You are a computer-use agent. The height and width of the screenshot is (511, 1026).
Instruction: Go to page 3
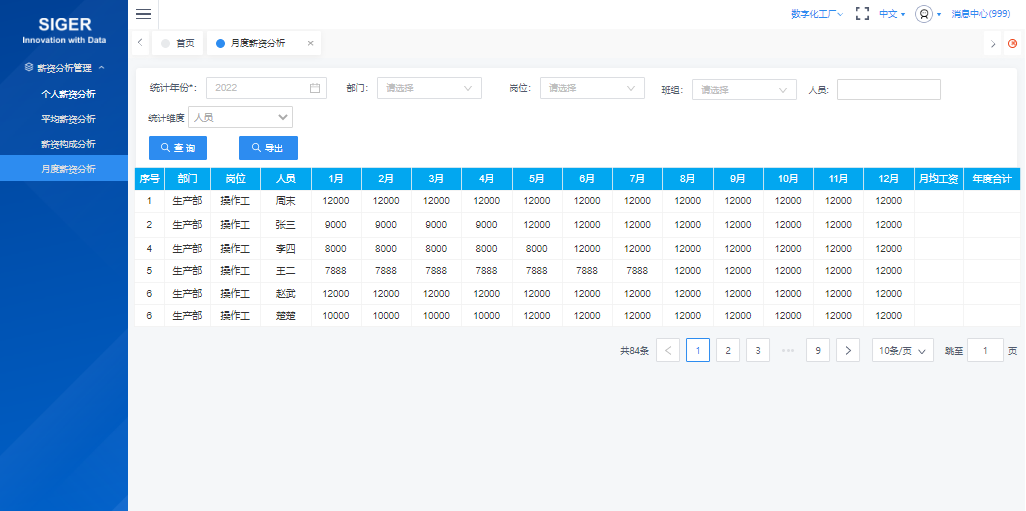pyautogui.click(x=758, y=350)
